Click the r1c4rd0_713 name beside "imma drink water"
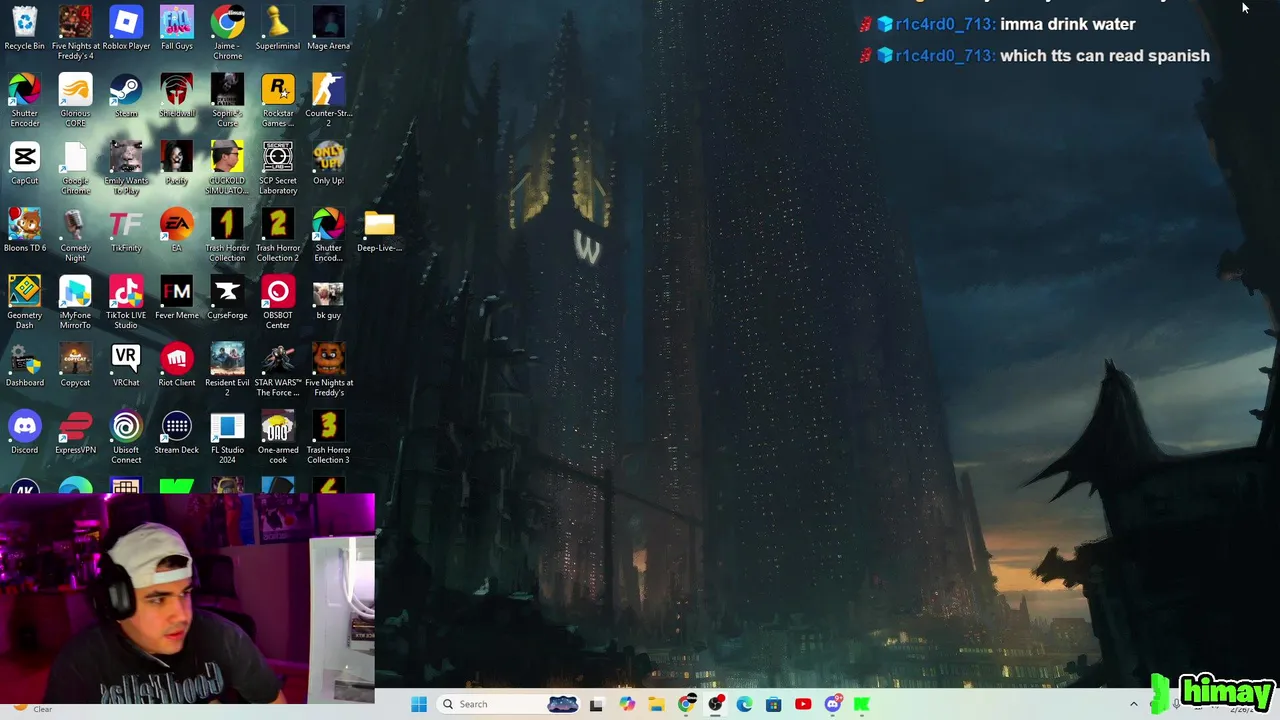The image size is (1280, 720). tap(945, 24)
